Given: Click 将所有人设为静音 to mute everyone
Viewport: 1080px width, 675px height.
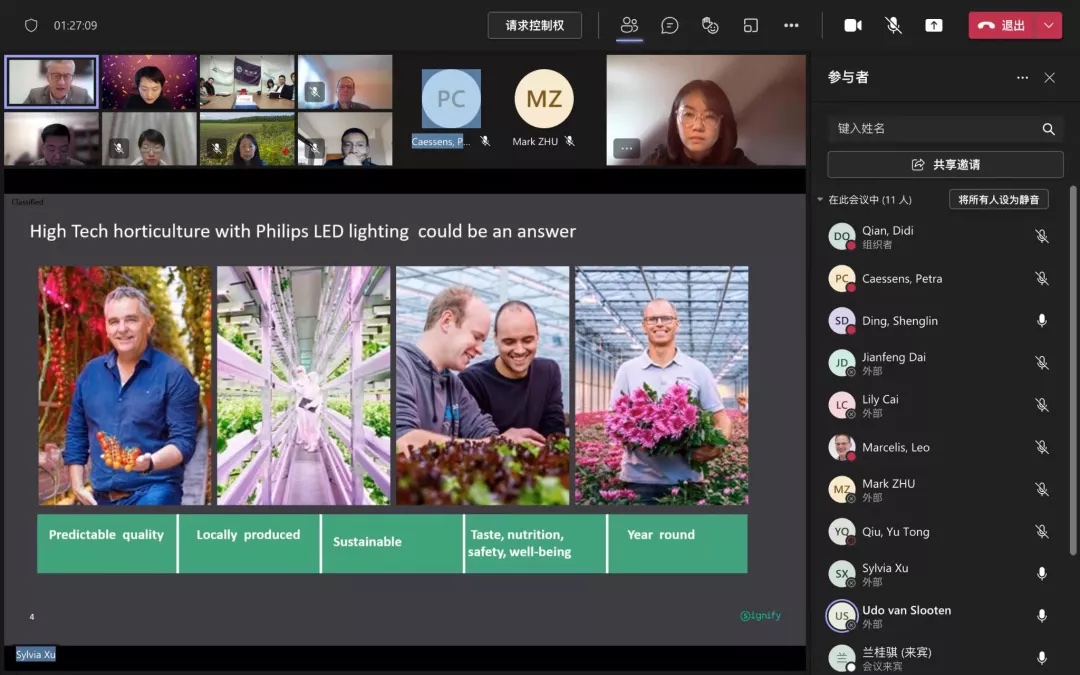Looking at the screenshot, I should [x=999, y=200].
